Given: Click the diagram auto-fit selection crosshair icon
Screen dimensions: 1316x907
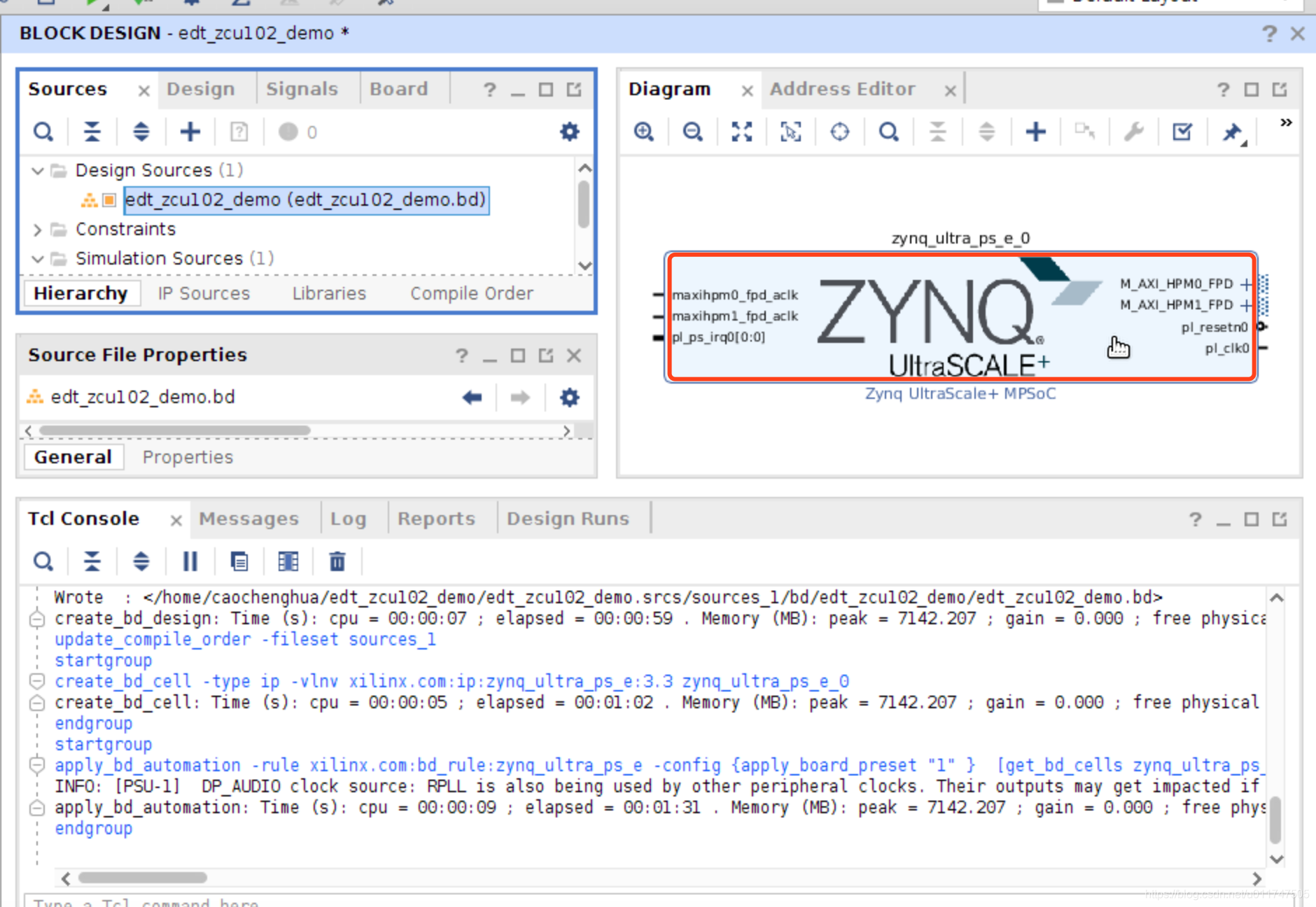Looking at the screenshot, I should tap(840, 132).
